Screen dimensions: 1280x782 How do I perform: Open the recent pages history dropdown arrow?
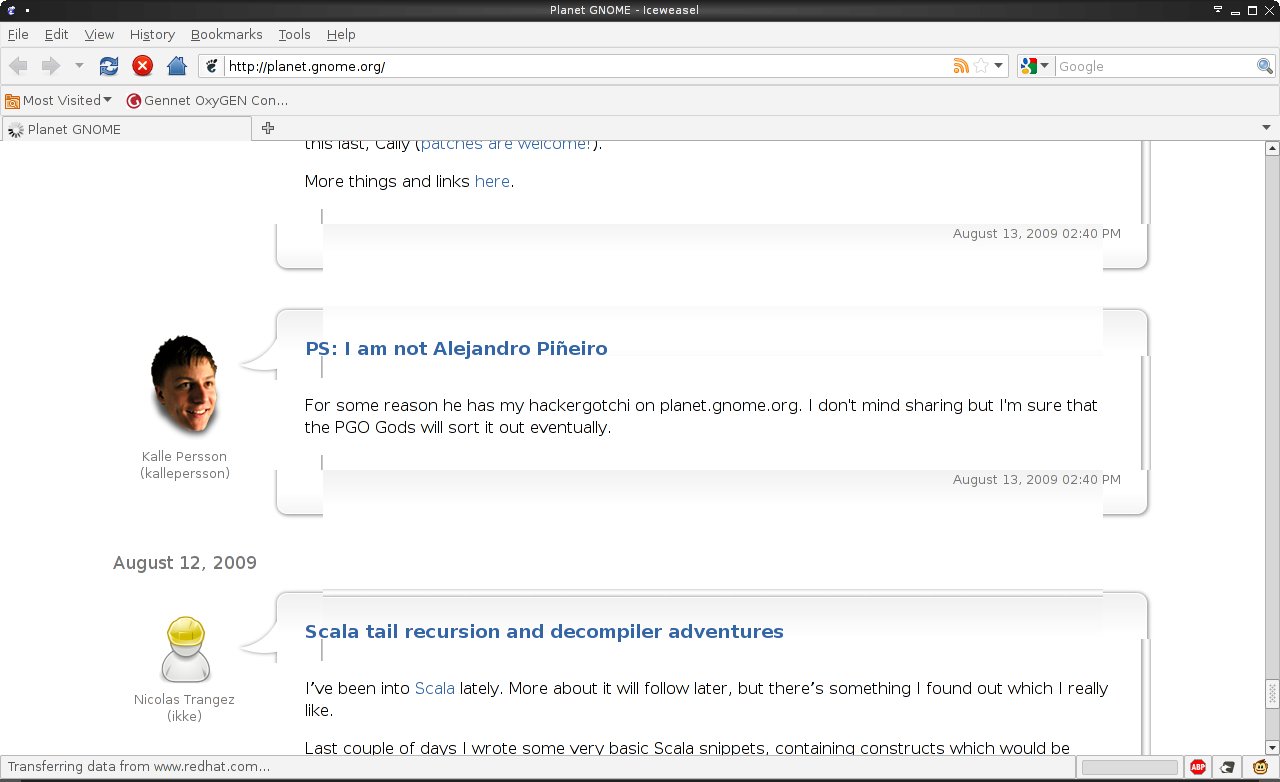(x=79, y=66)
